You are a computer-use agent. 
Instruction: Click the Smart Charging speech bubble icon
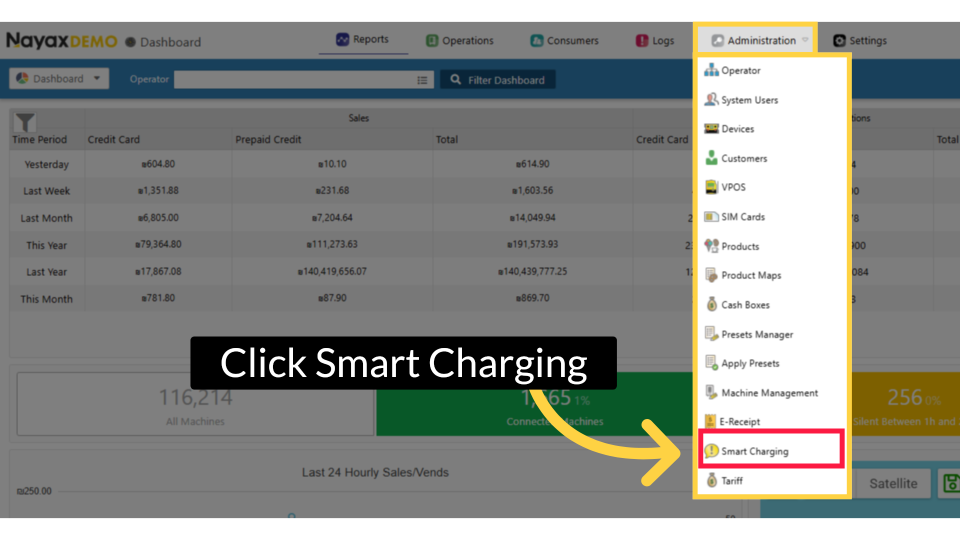[711, 451]
